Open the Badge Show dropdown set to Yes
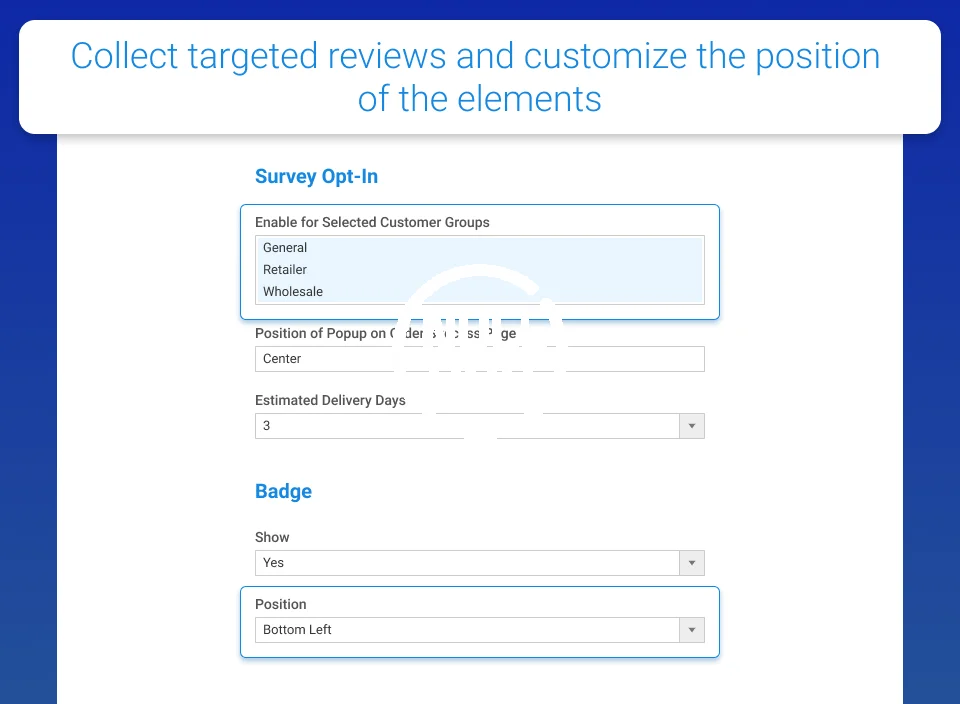 (465, 563)
